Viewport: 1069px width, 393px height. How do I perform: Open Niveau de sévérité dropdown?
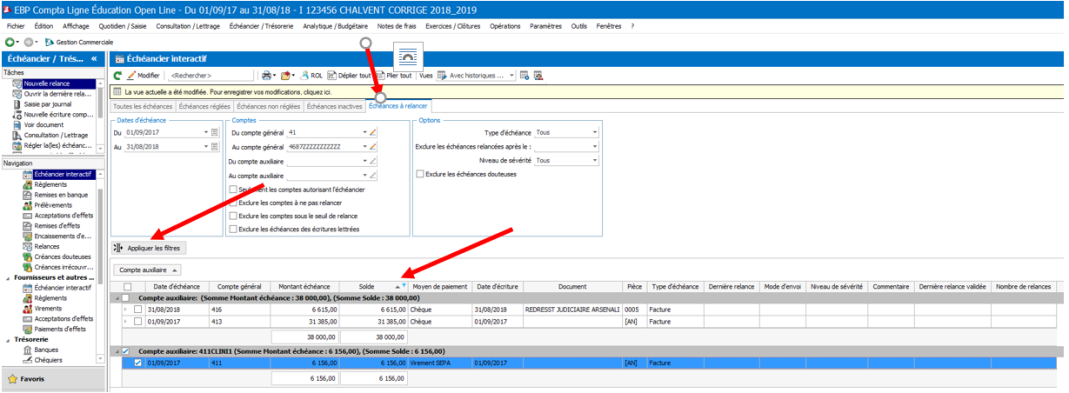pyautogui.click(x=594, y=160)
